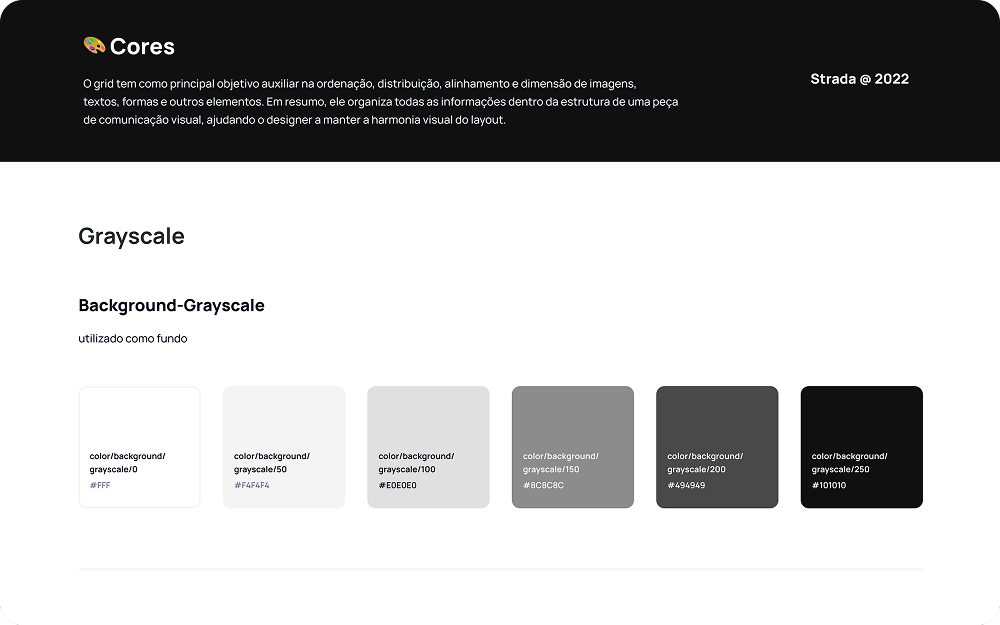Click the color/background/grayscale/0 token name
Viewport: 1000px width, 625px height.
(x=128, y=462)
